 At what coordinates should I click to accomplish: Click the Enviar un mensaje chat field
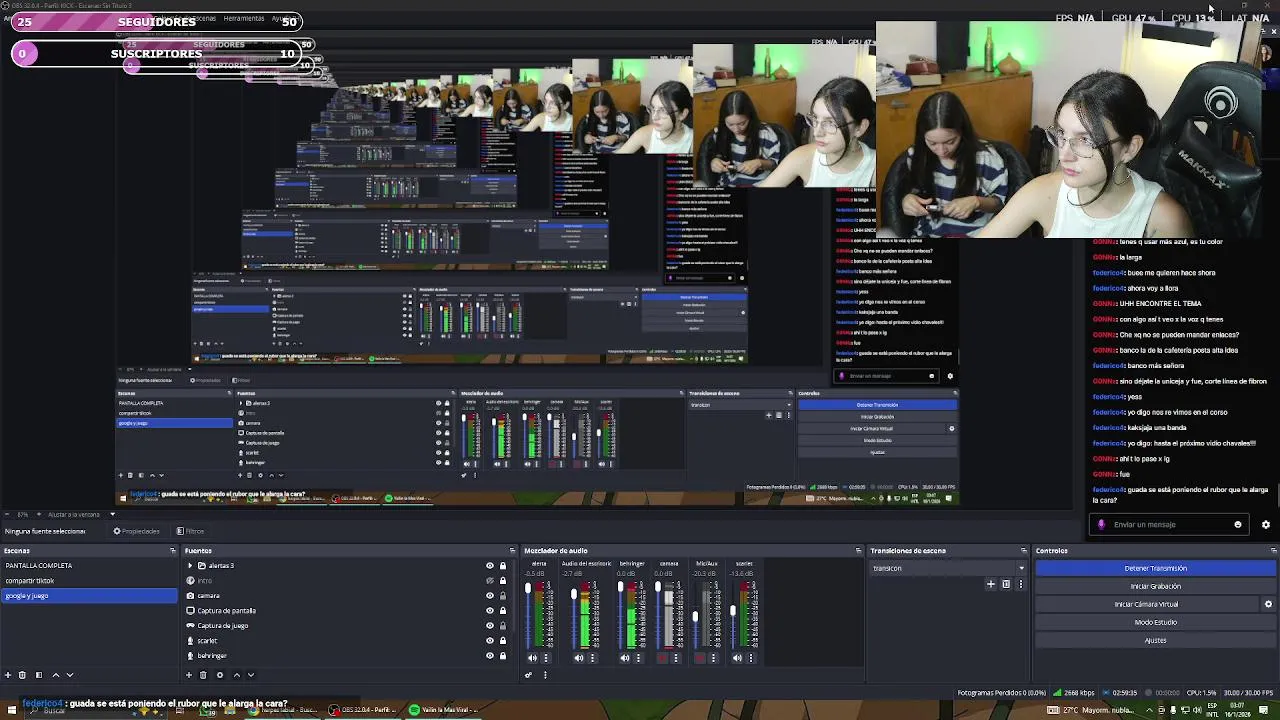(1168, 525)
